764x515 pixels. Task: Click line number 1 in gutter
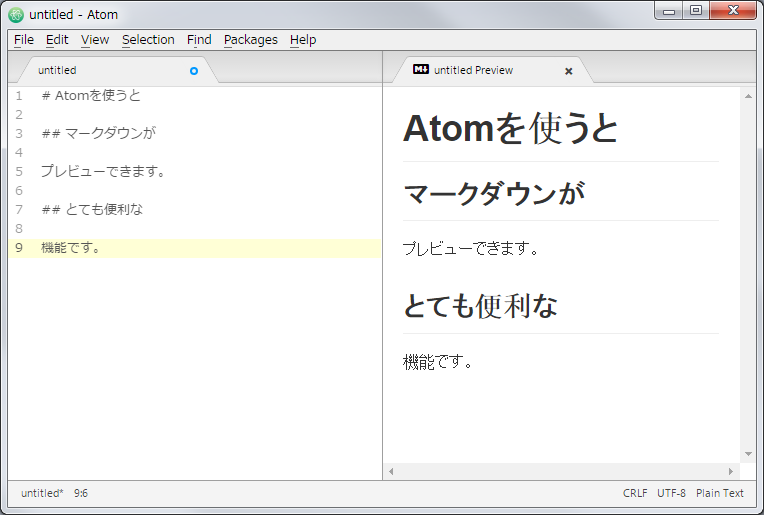click(x=19, y=95)
